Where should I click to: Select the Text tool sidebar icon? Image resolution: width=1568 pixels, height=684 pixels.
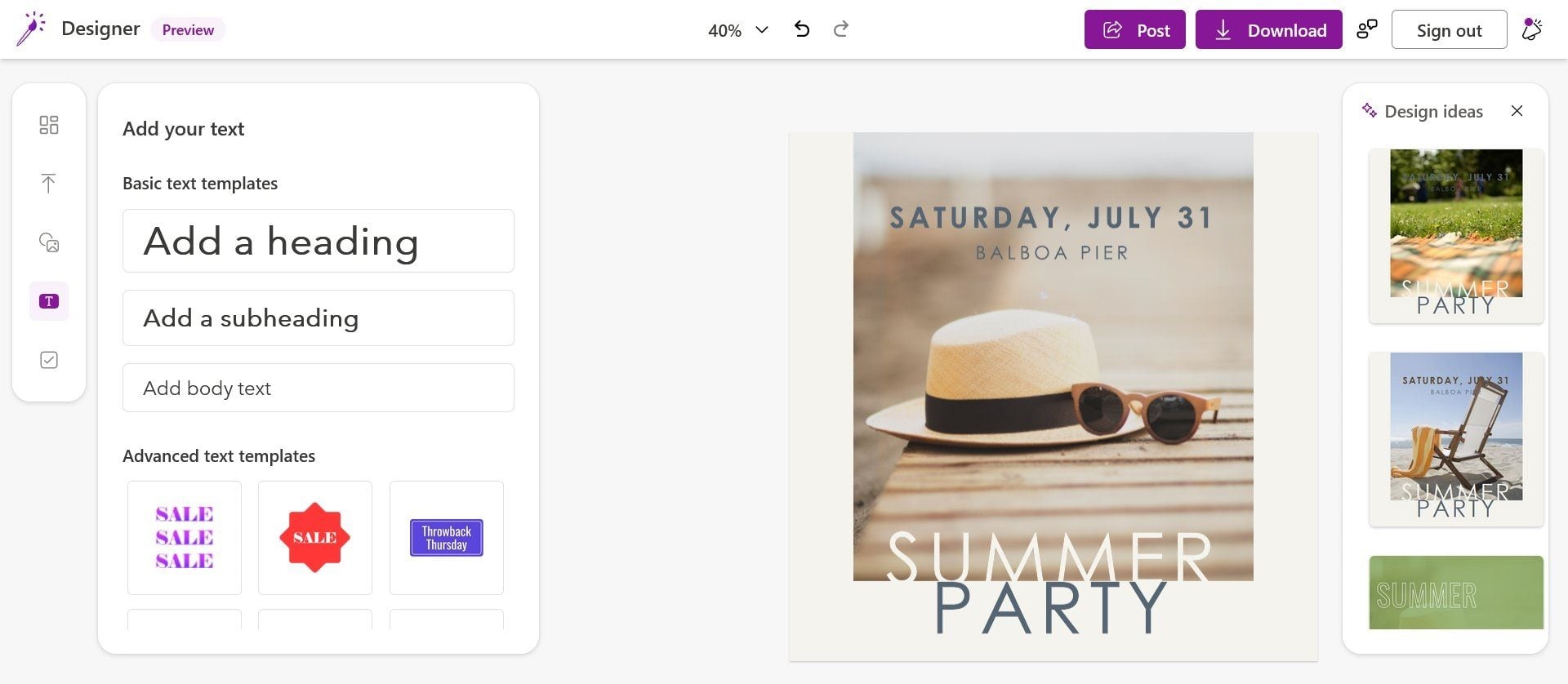(x=49, y=301)
